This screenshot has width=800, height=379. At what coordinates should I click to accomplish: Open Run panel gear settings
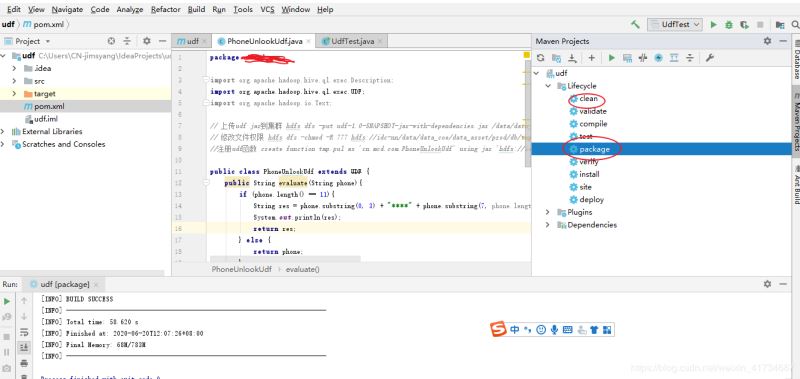point(767,284)
